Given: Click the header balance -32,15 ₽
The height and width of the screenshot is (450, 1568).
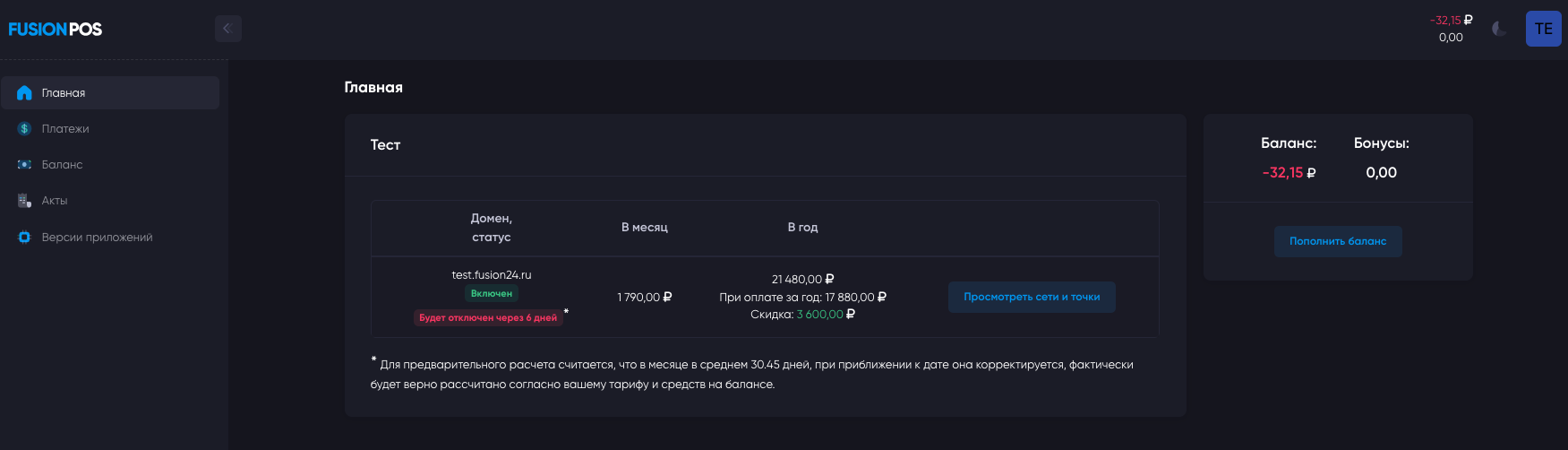Looking at the screenshot, I should (1451, 20).
